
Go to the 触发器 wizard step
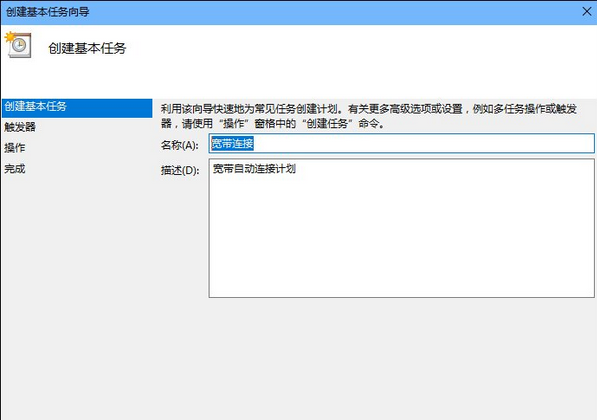20,127
